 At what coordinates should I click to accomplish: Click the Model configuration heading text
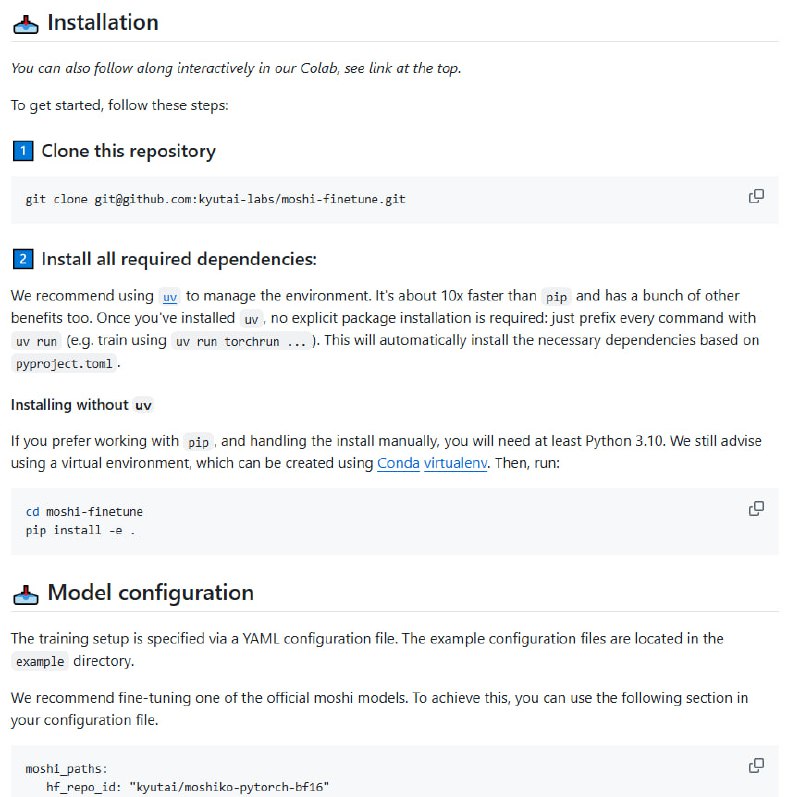(150, 593)
